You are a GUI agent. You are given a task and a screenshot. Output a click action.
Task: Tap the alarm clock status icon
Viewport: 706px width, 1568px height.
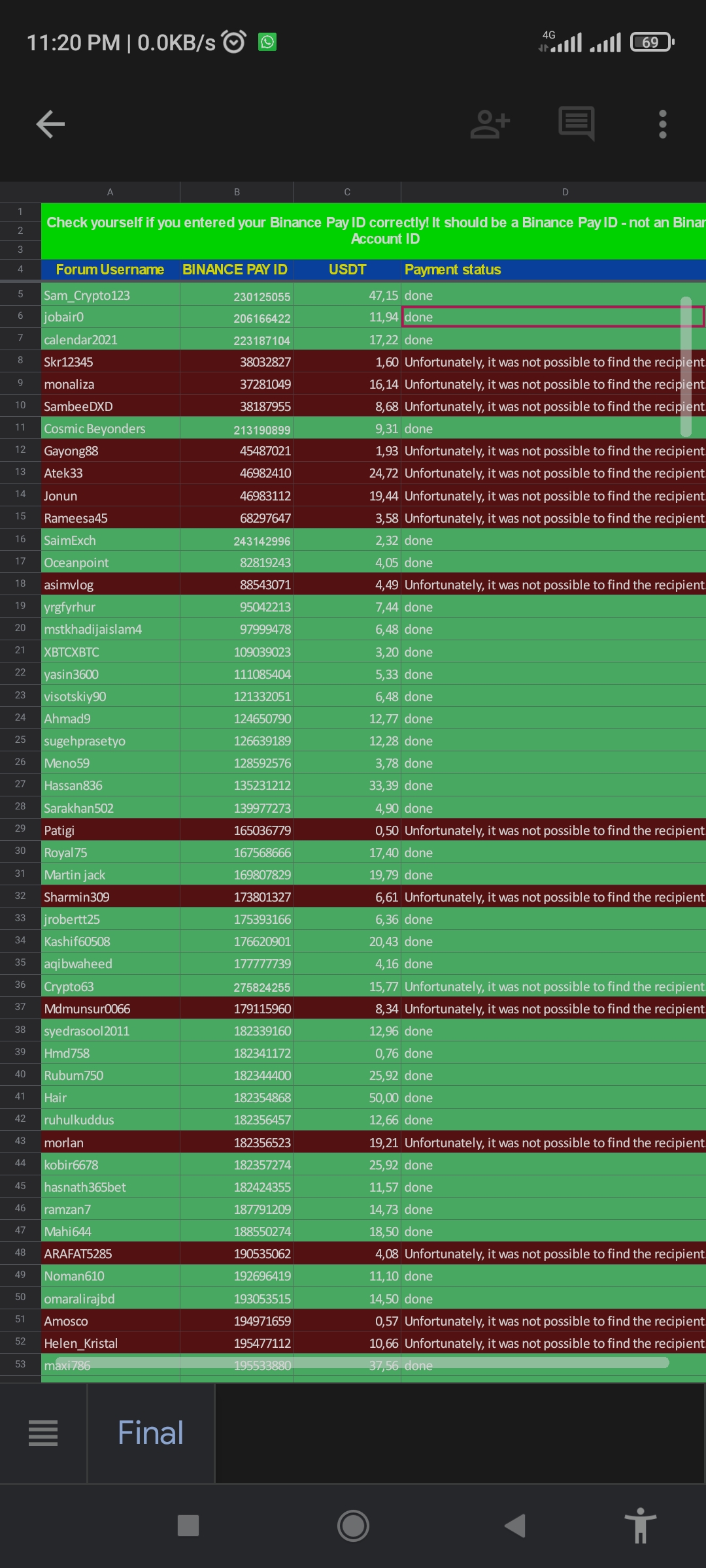(234, 42)
